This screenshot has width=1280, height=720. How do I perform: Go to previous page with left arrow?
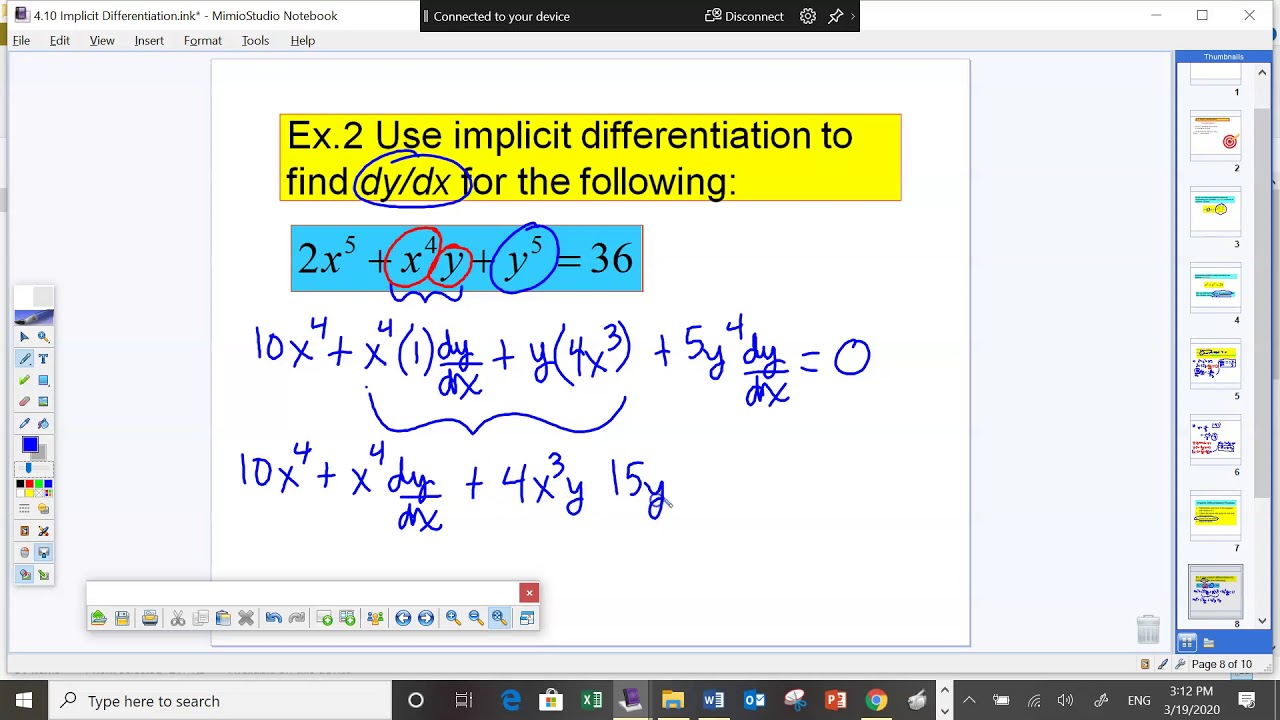(403, 618)
